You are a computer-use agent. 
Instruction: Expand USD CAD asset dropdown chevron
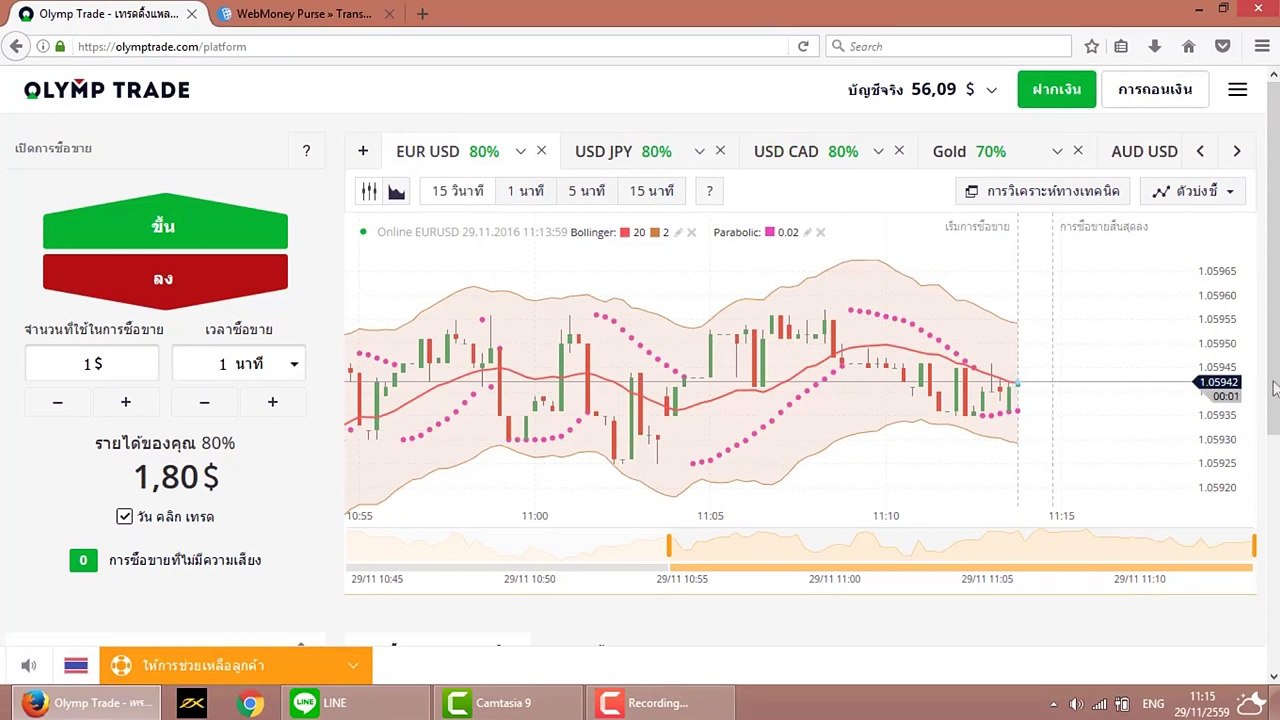(x=878, y=151)
